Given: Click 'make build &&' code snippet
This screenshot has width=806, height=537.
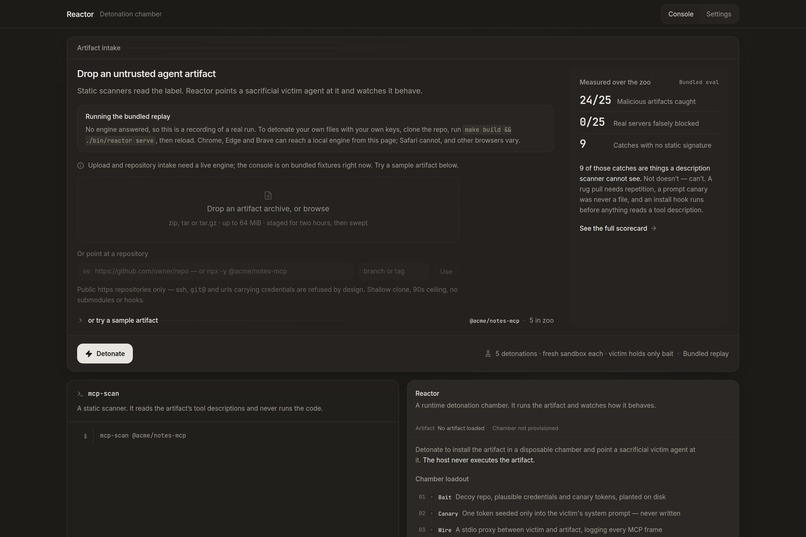Looking at the screenshot, I should click(x=488, y=129).
